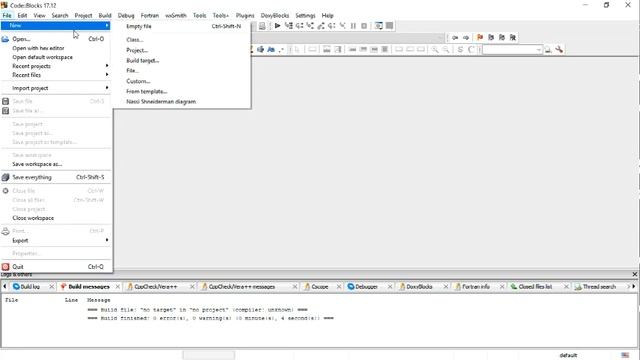Clear all bookmarks icon

tap(513, 38)
